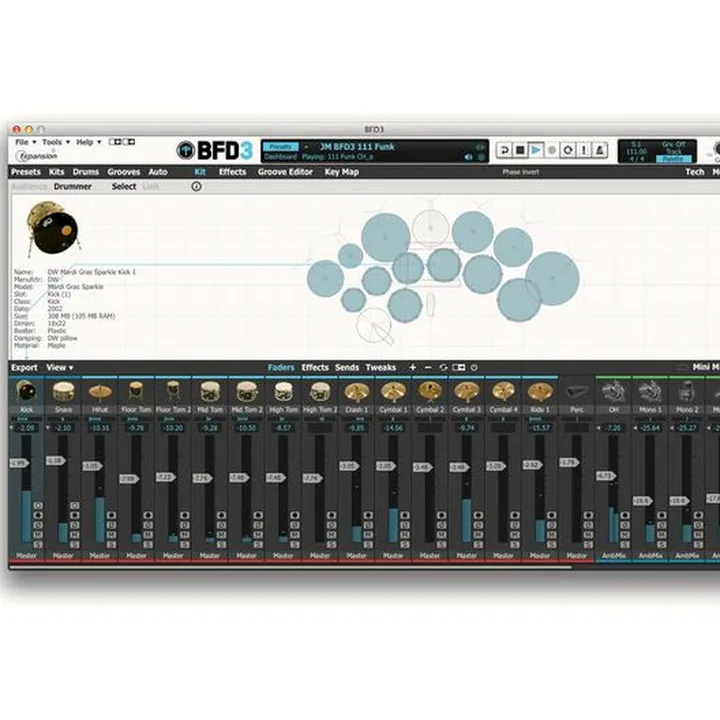Select the Hihat channel icon
This screenshot has height=720, width=720.
coord(100,392)
